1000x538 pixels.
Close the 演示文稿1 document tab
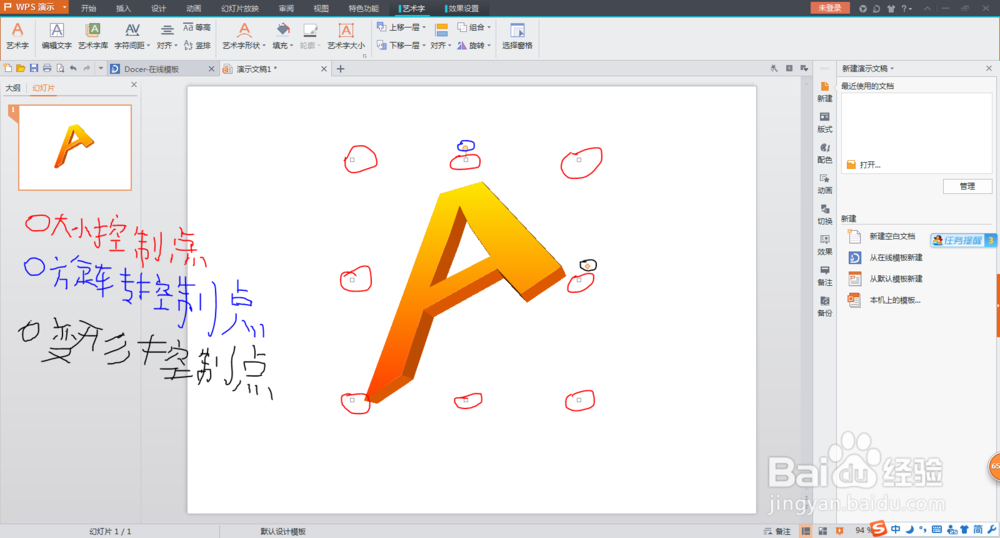click(324, 69)
